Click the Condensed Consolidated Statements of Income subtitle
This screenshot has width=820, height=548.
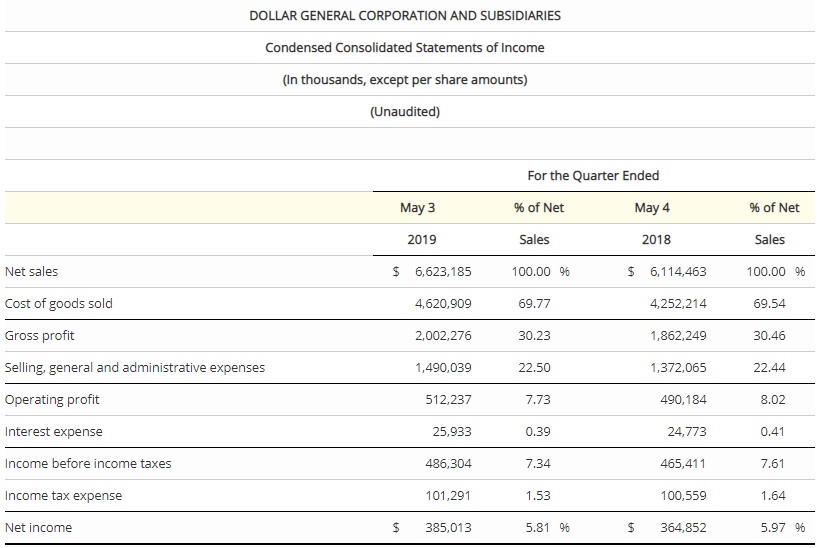pyautogui.click(x=405, y=47)
